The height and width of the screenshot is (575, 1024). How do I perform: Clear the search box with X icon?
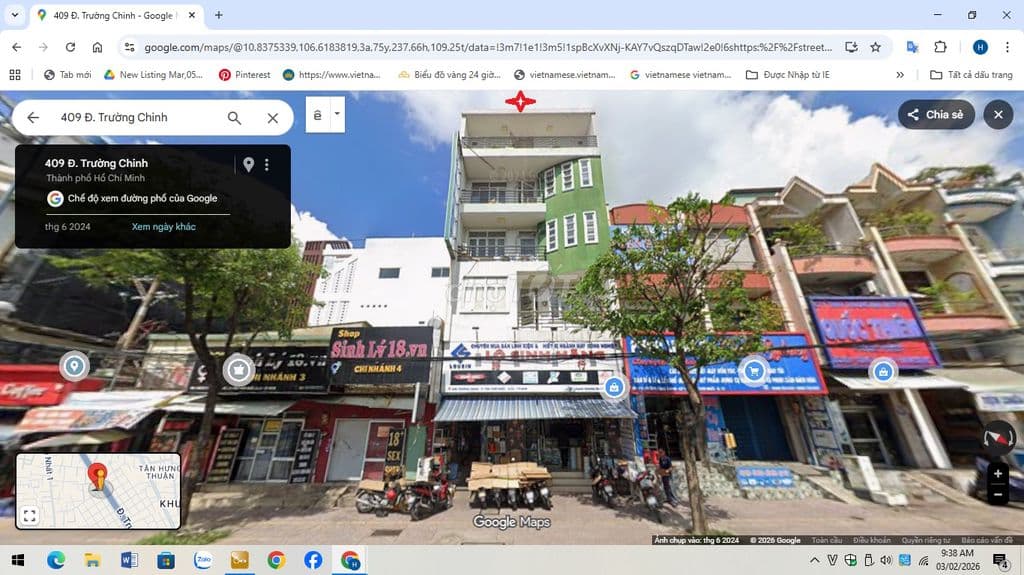click(272, 118)
